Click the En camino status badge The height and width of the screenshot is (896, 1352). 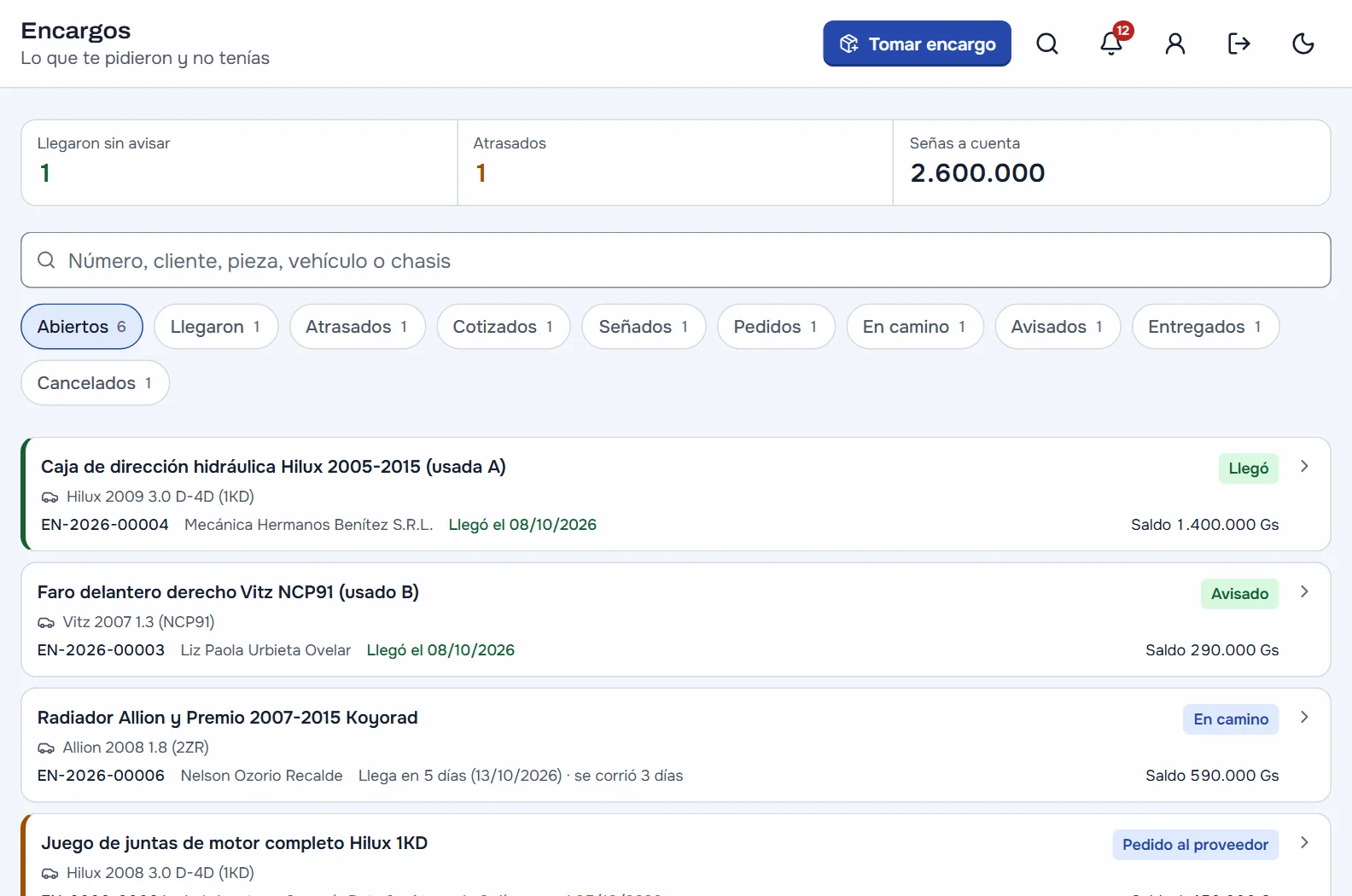pos(1231,719)
